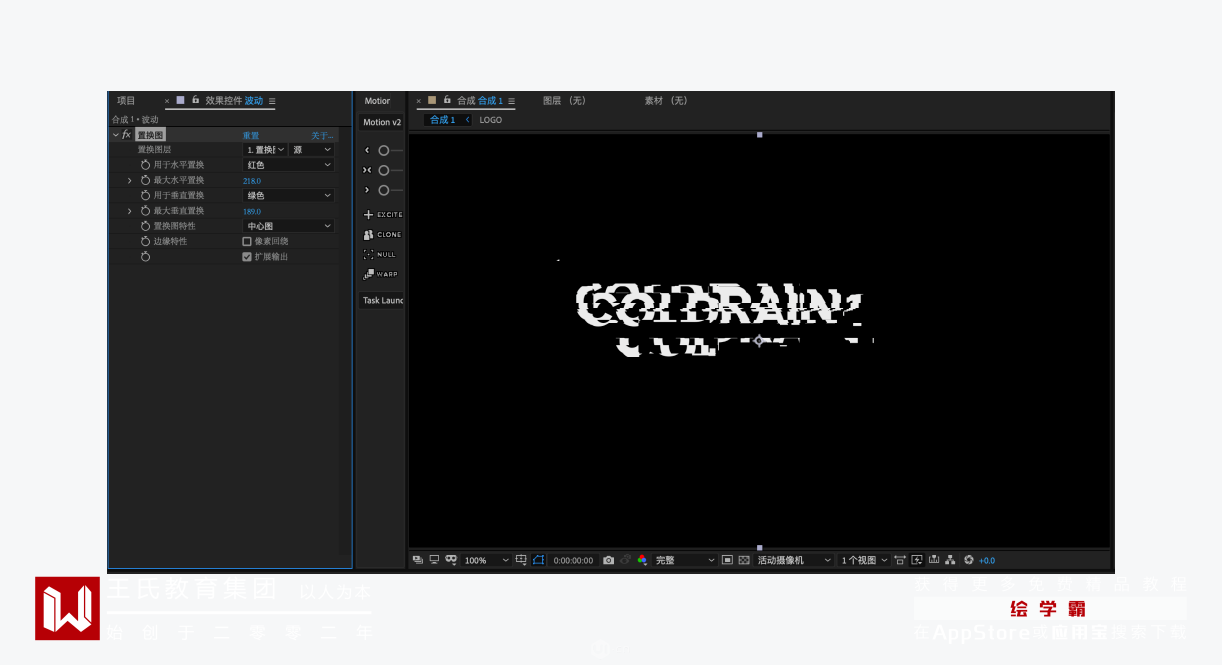Open the 绿色 channel dropdown

coord(289,196)
